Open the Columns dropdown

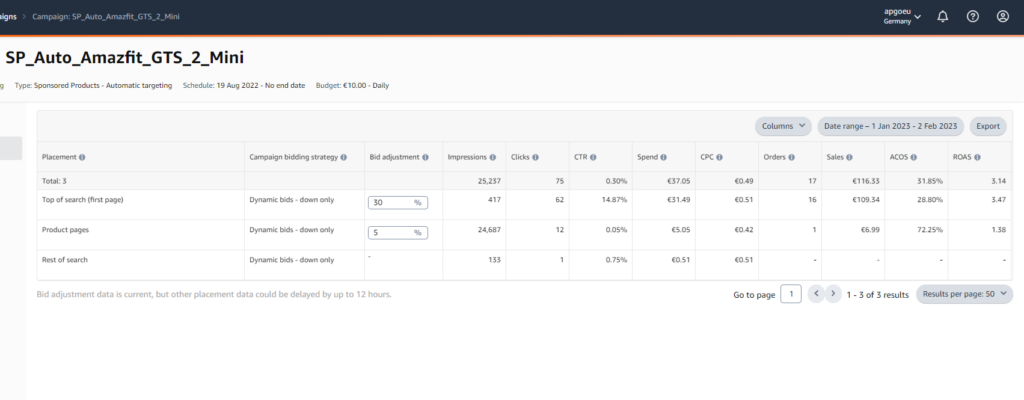(x=783, y=126)
